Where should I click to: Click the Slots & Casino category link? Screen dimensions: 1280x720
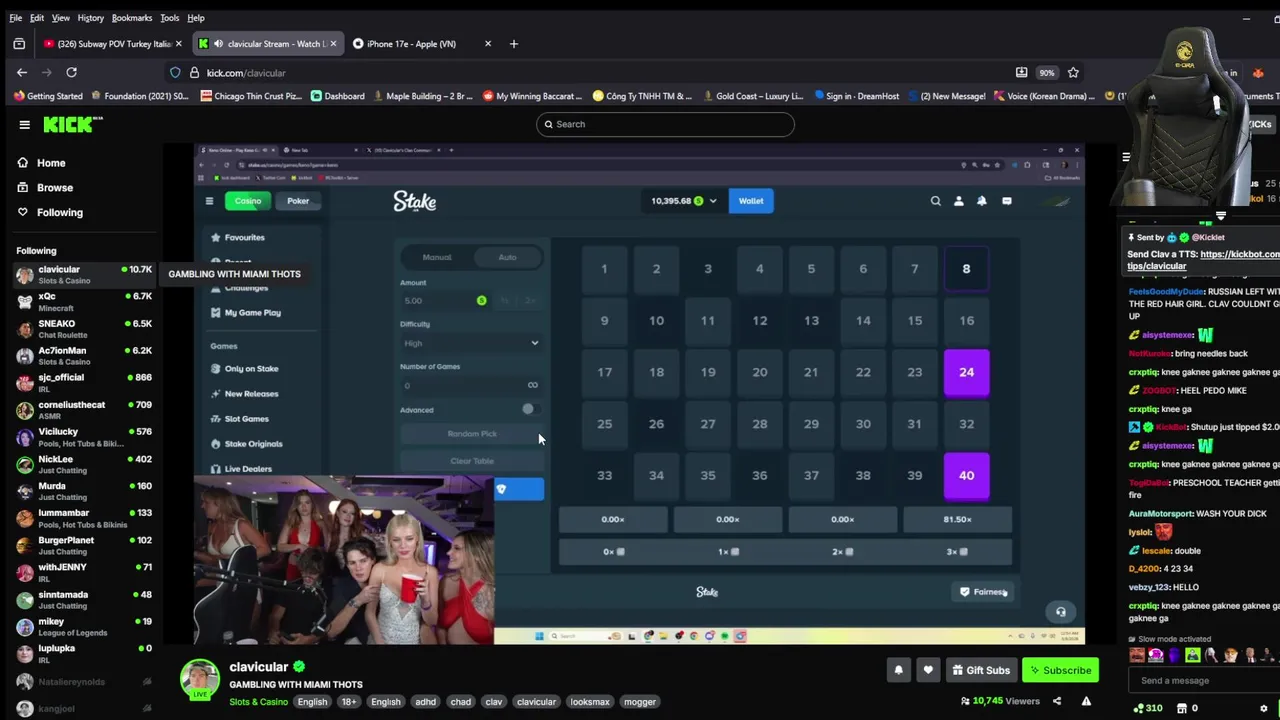click(x=258, y=702)
